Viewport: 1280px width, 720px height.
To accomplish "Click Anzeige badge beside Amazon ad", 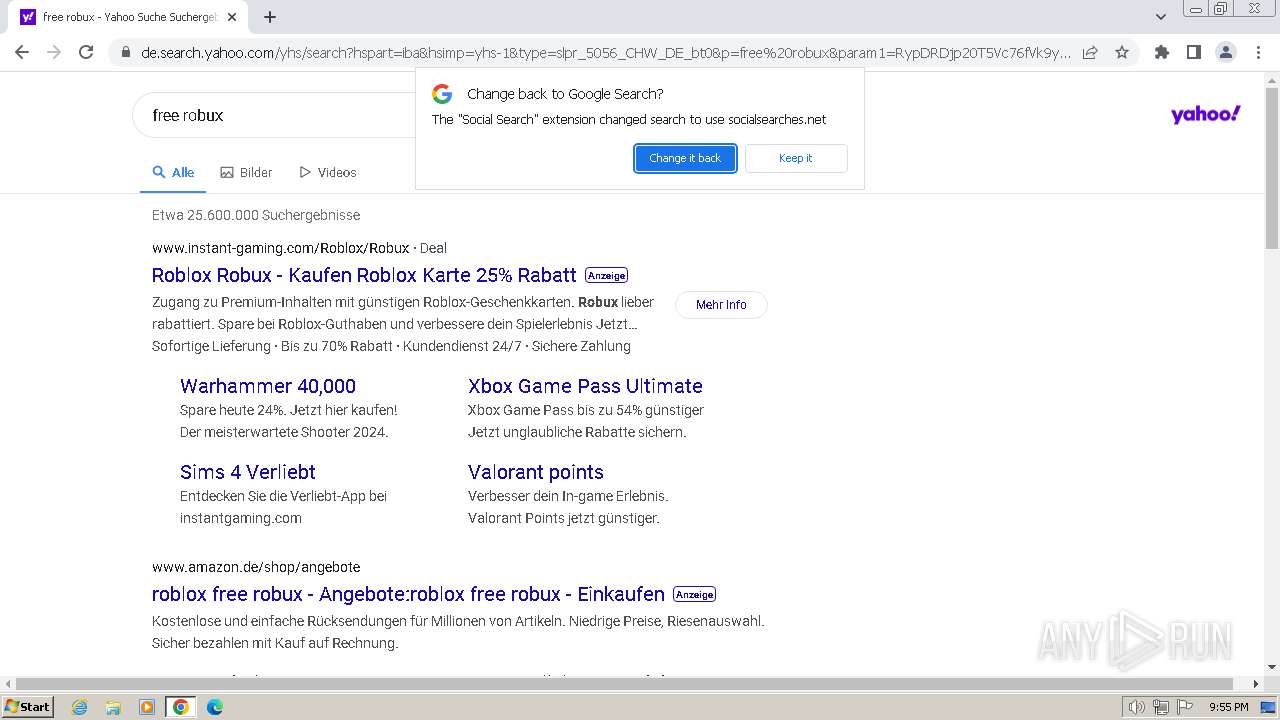I will (x=694, y=594).
